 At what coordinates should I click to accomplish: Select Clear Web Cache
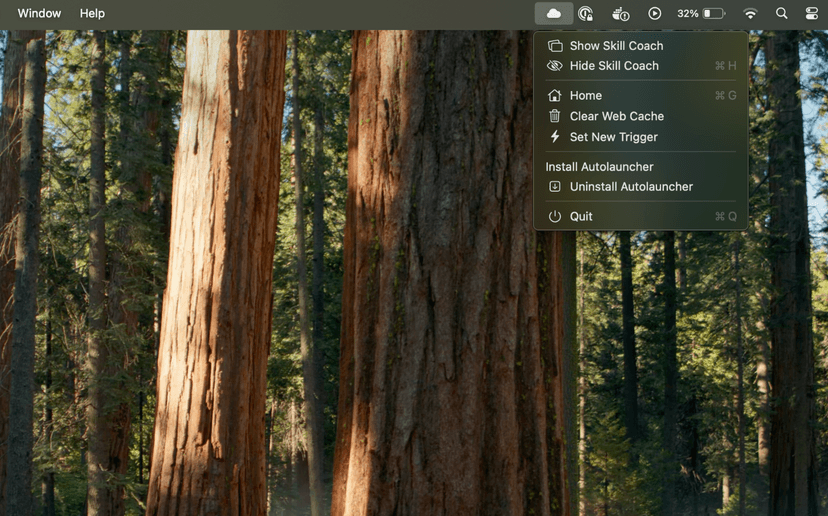(x=641, y=116)
